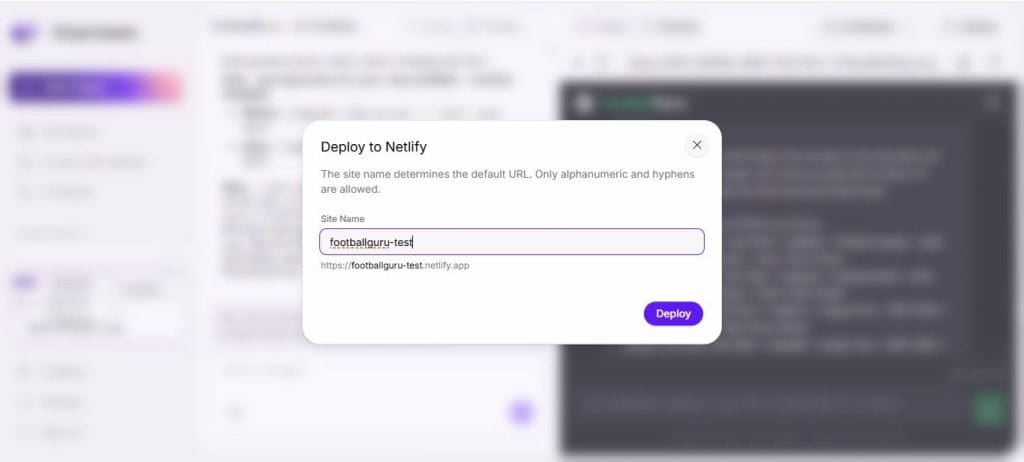The image size is (1024, 462).
Task: Click the blurred purple app logo in sidebar
Action: click(x=23, y=33)
